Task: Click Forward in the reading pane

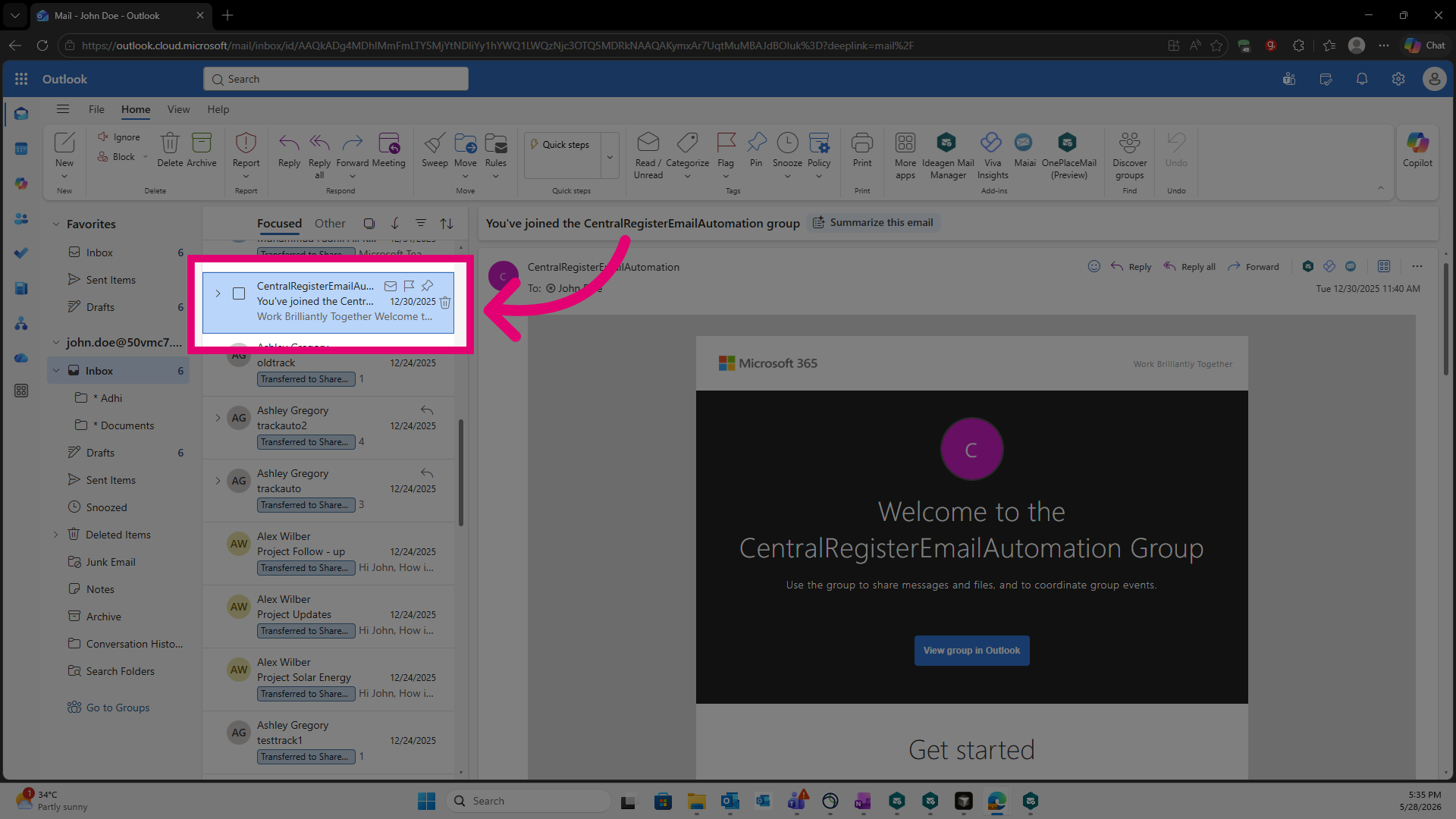Action: [1253, 267]
